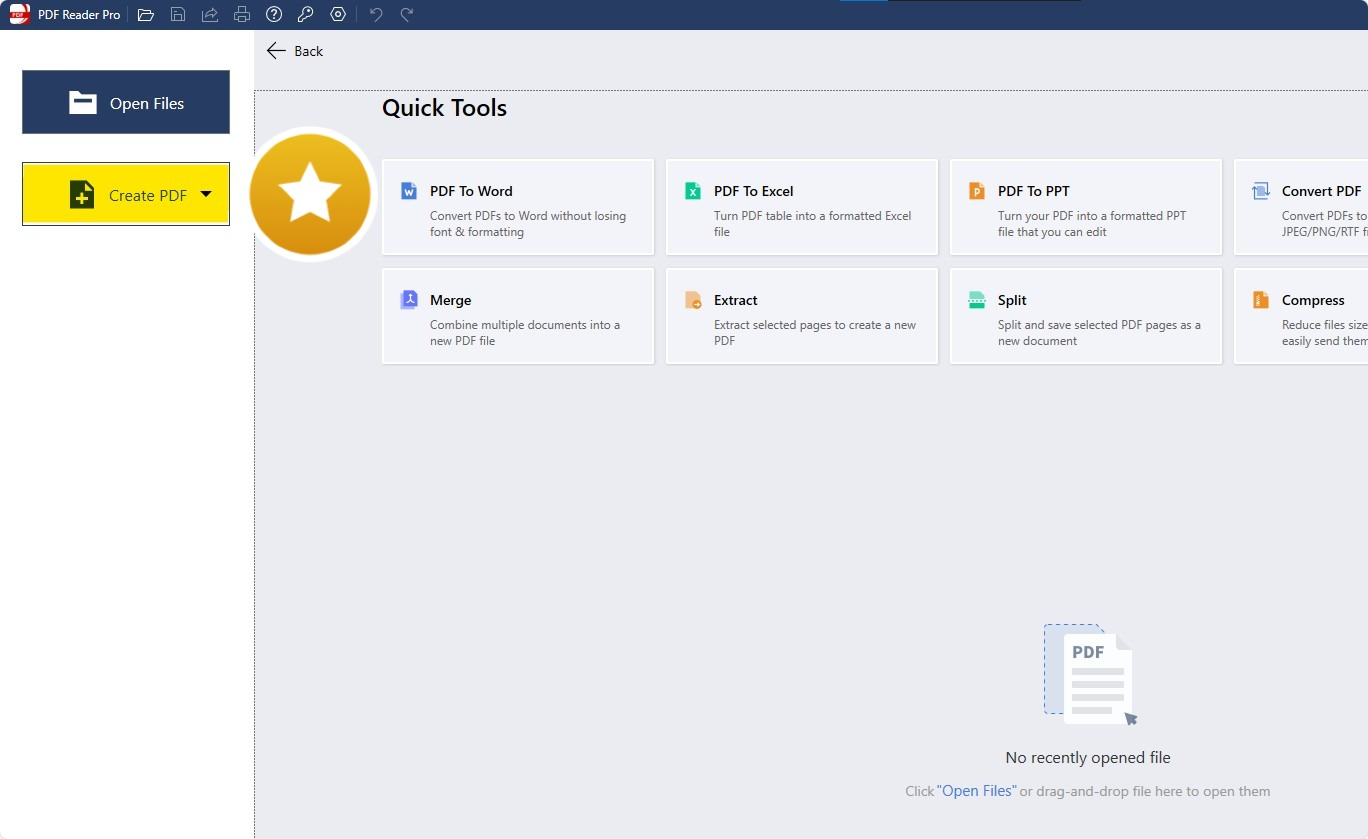Image resolution: width=1368 pixels, height=839 pixels.
Task: Click the printer icon in the top toolbar
Action: pos(242,15)
